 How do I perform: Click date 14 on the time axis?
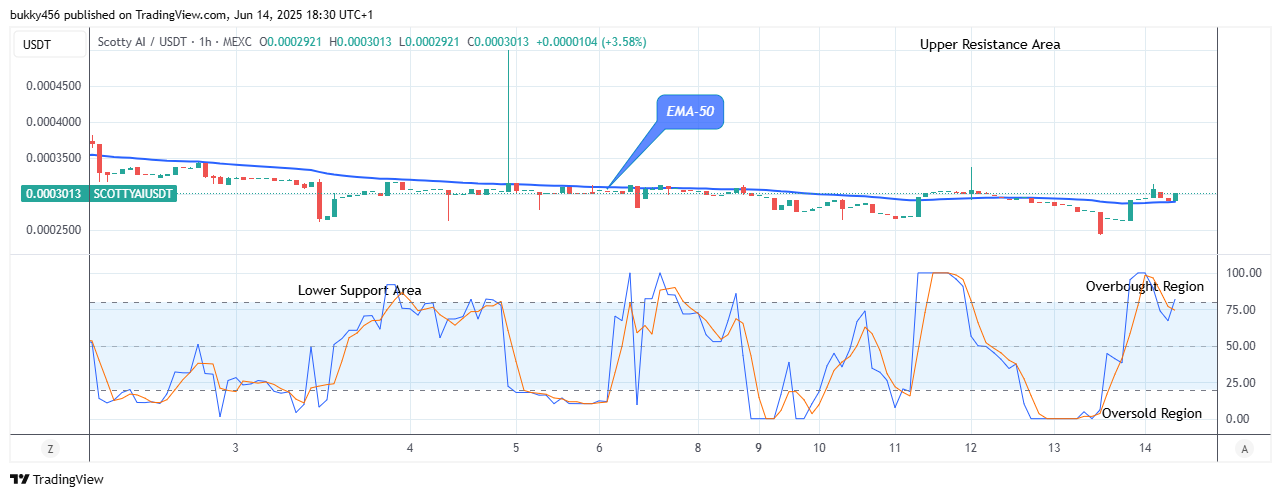tap(1147, 448)
